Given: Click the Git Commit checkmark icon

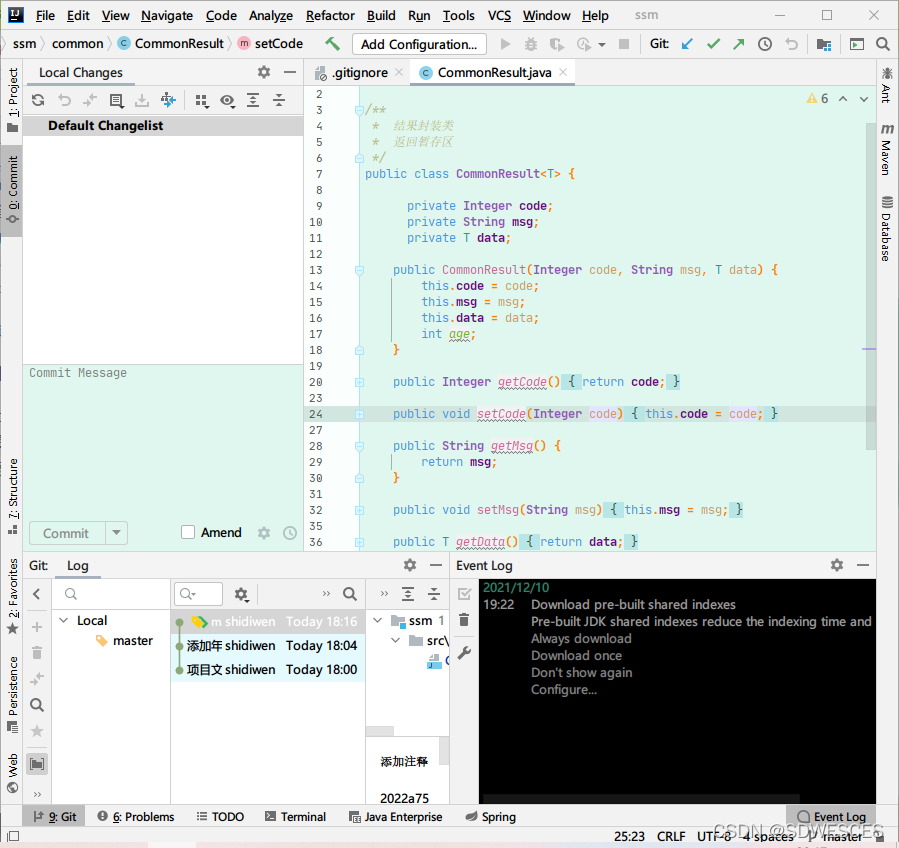Looking at the screenshot, I should pos(713,44).
